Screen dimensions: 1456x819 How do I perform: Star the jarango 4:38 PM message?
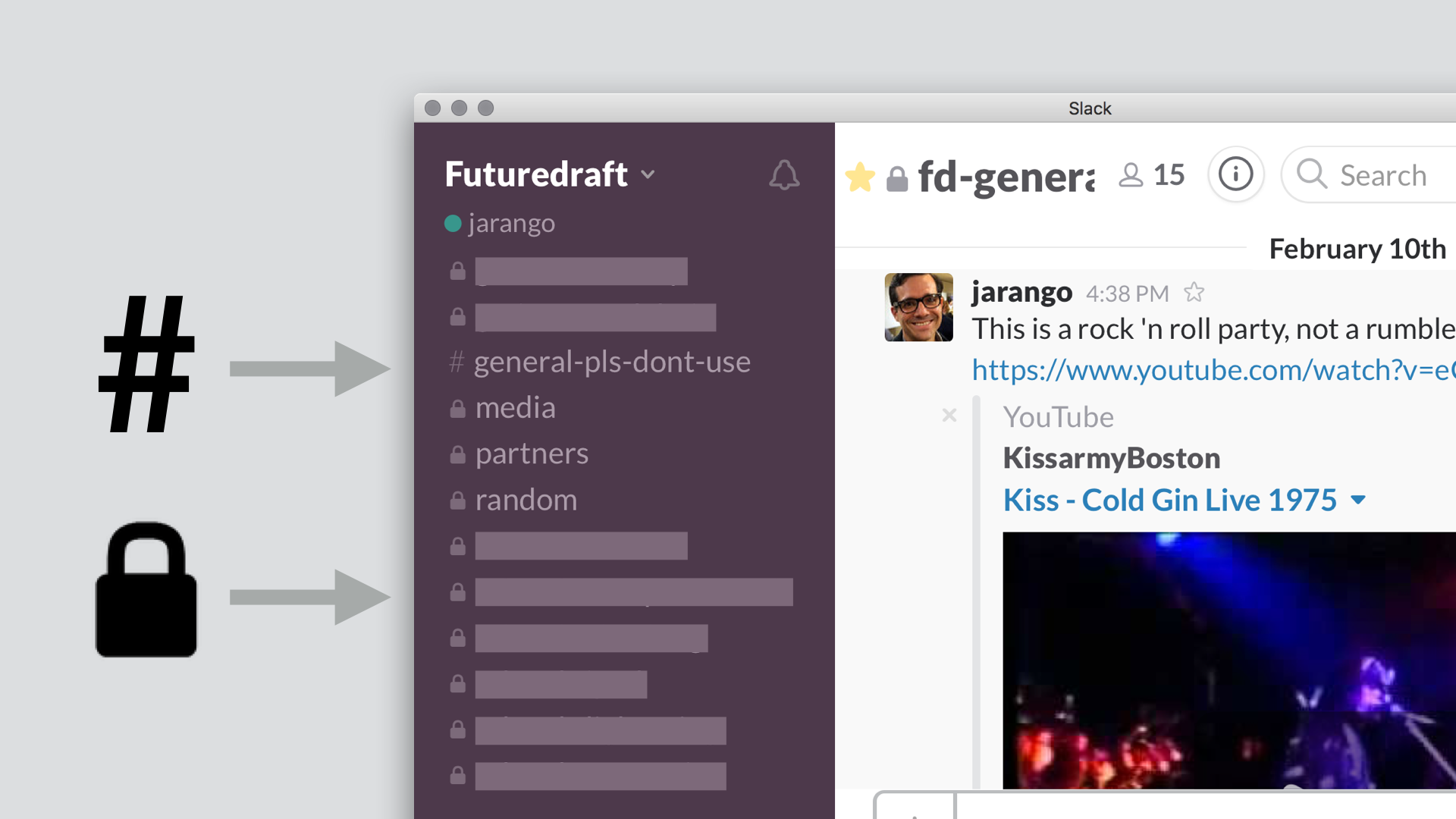[1194, 293]
